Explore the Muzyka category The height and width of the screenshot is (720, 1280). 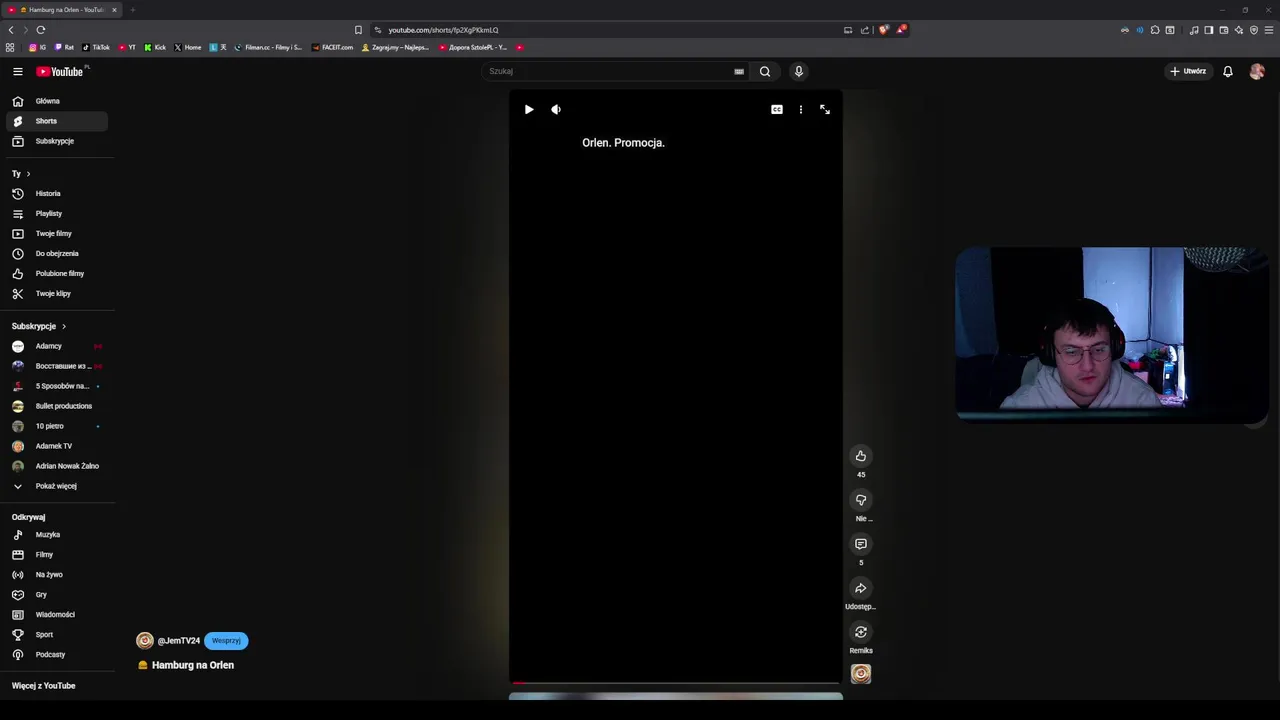(56, 535)
